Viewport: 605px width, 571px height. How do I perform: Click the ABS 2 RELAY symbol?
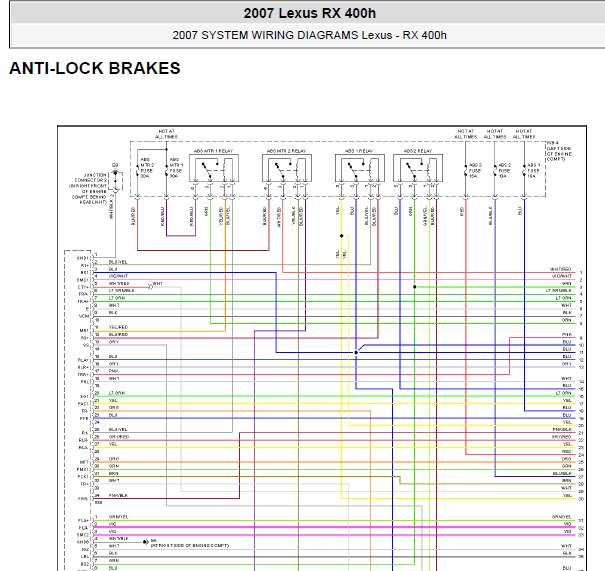pyautogui.click(x=418, y=168)
